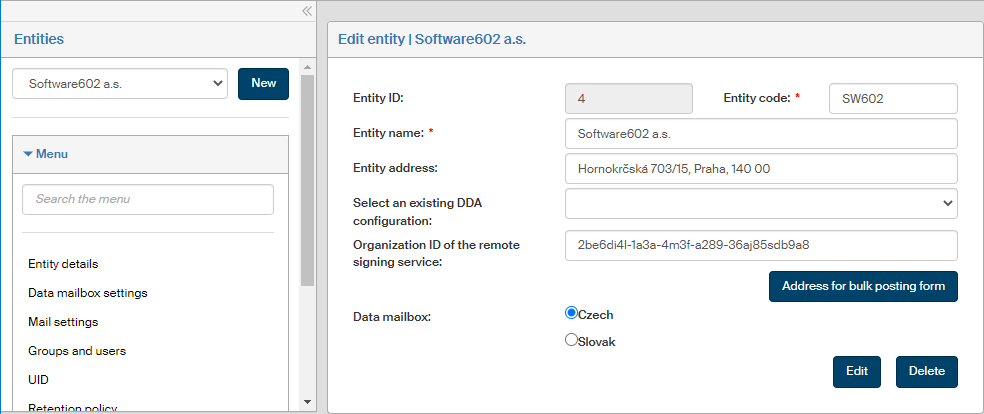Expand the existing DDA configuration dropdown

(x=761, y=203)
